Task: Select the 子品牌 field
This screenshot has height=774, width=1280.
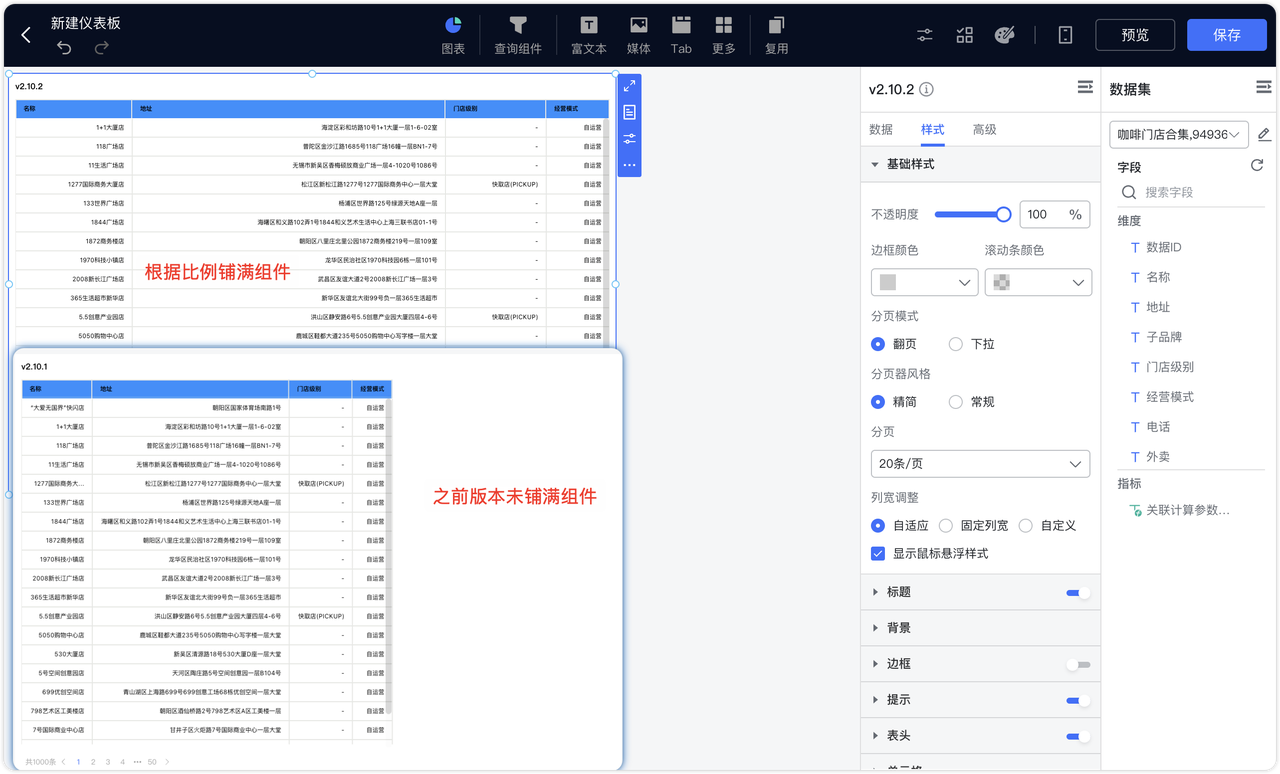Action: [x=1163, y=337]
